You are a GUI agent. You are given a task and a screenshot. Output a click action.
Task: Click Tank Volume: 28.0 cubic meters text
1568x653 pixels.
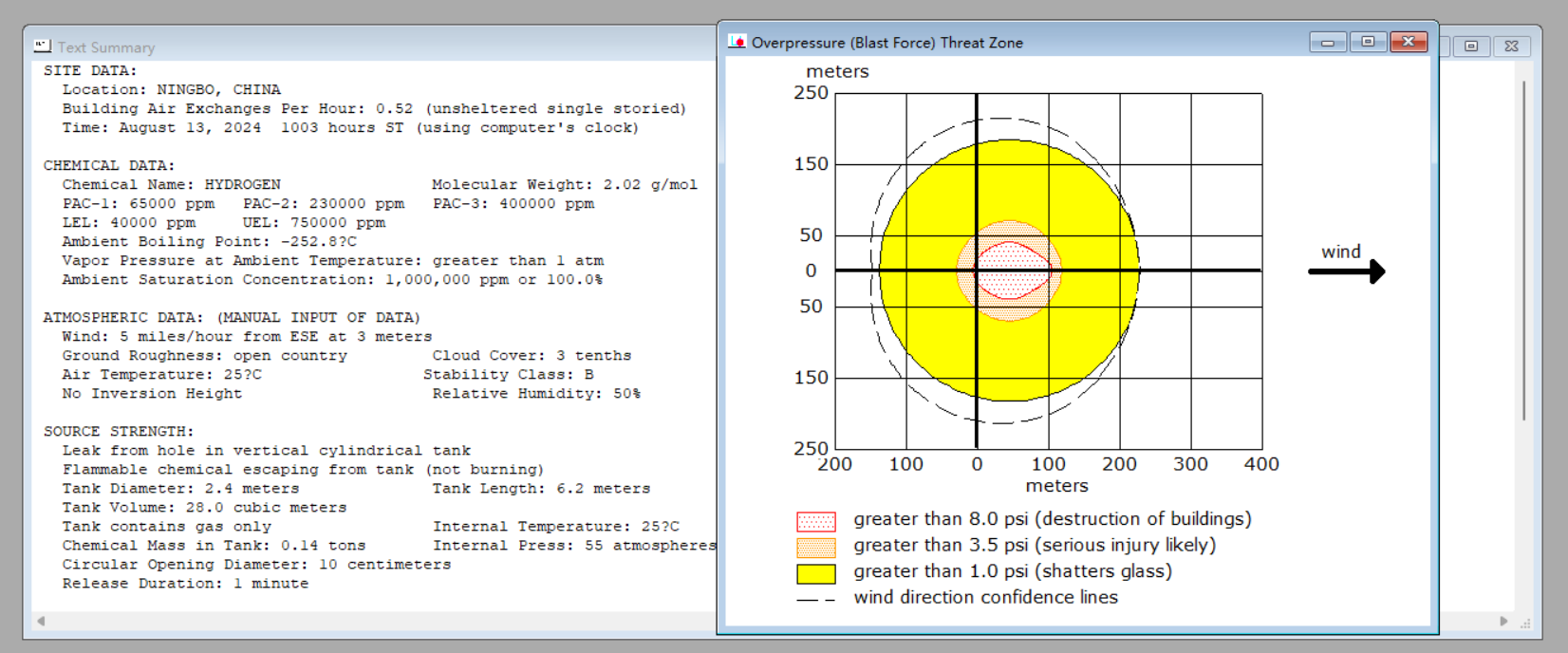click(205, 508)
